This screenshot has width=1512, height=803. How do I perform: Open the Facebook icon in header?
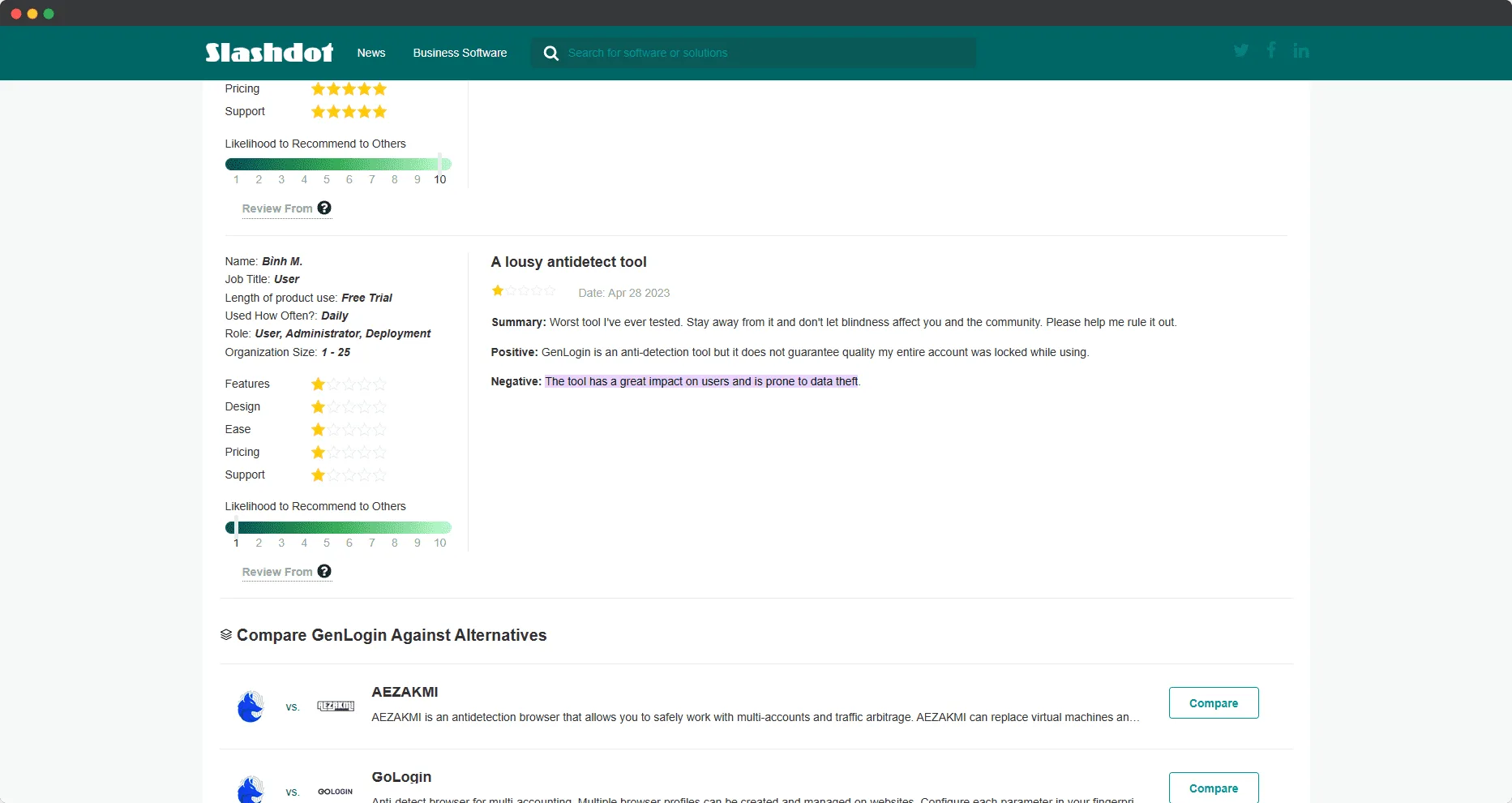(1271, 50)
